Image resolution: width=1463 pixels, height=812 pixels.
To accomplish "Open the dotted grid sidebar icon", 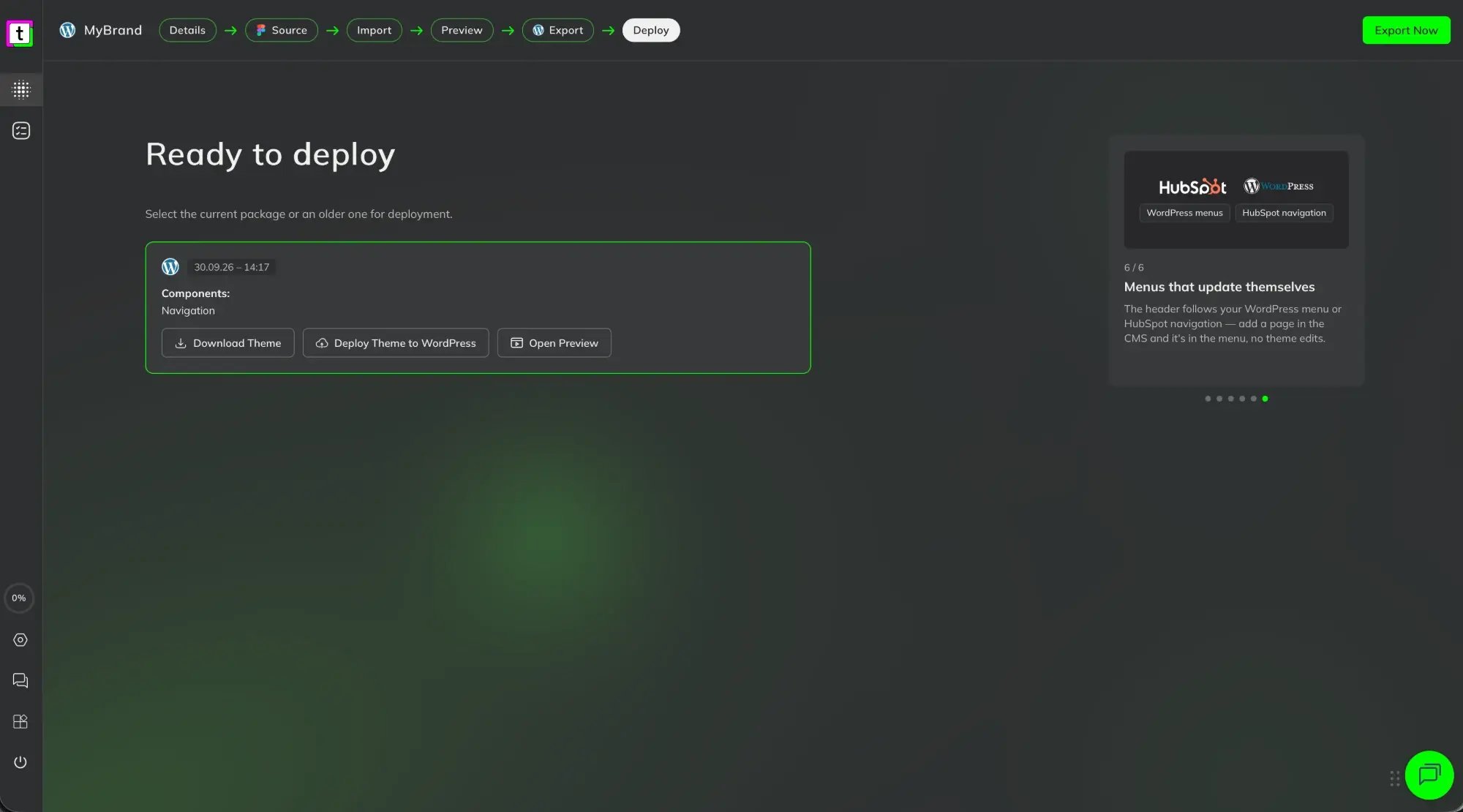I will click(21, 89).
